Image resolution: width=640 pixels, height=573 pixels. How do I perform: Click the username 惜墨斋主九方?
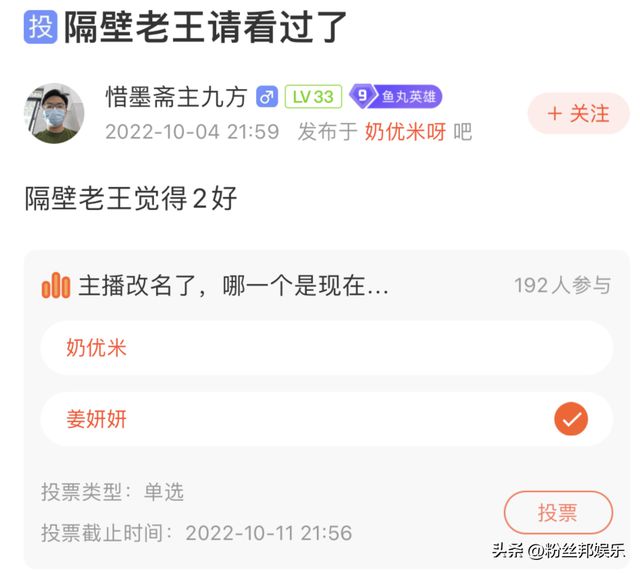click(176, 97)
